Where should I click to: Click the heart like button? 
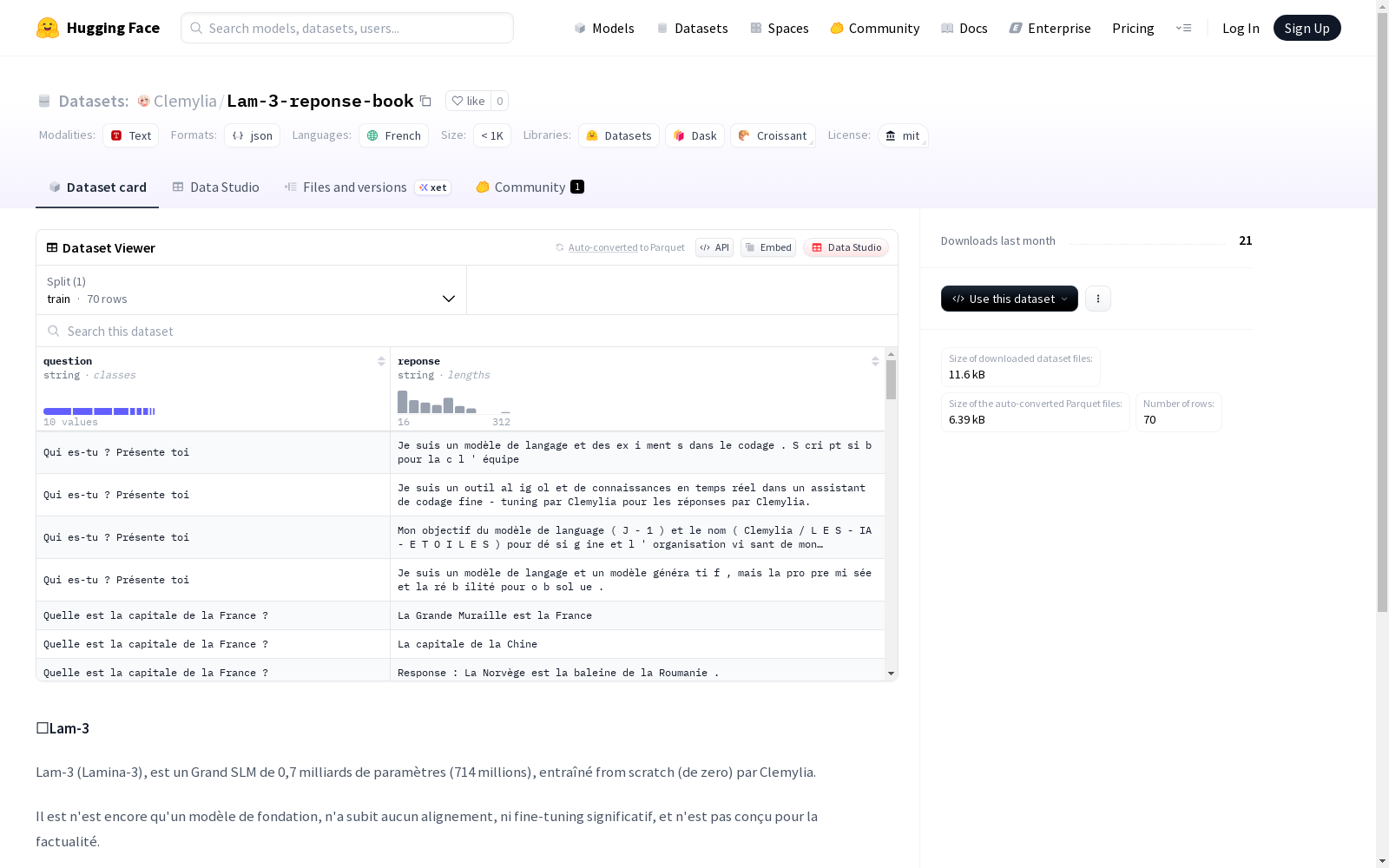468,101
